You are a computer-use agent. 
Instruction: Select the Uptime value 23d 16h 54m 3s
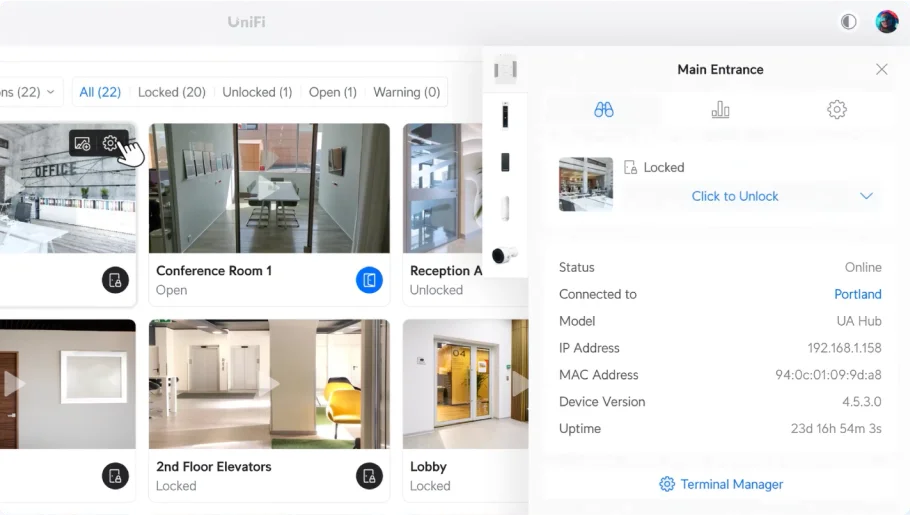(836, 428)
